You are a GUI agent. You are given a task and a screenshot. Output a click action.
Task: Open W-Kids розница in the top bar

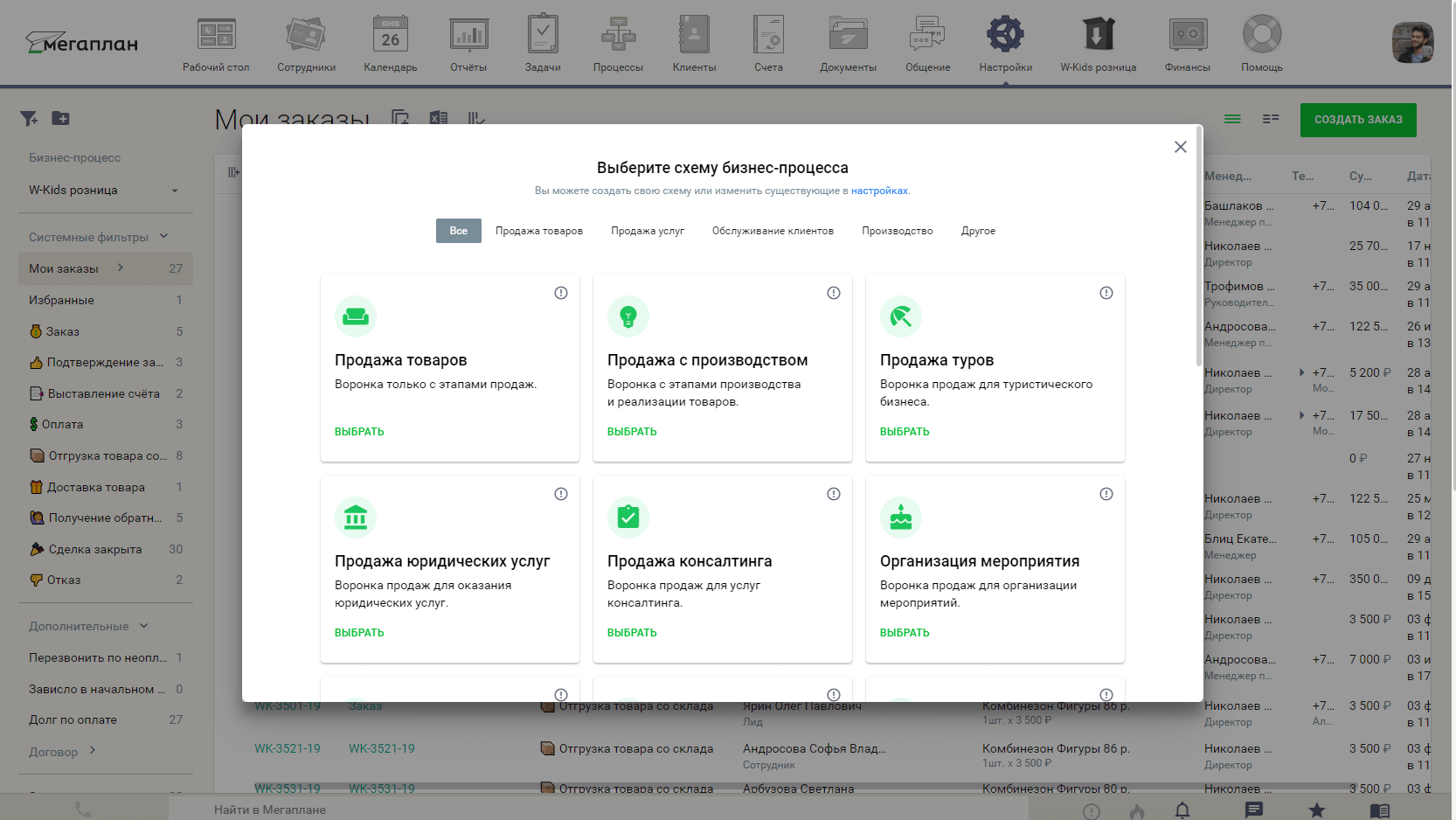(x=1099, y=44)
